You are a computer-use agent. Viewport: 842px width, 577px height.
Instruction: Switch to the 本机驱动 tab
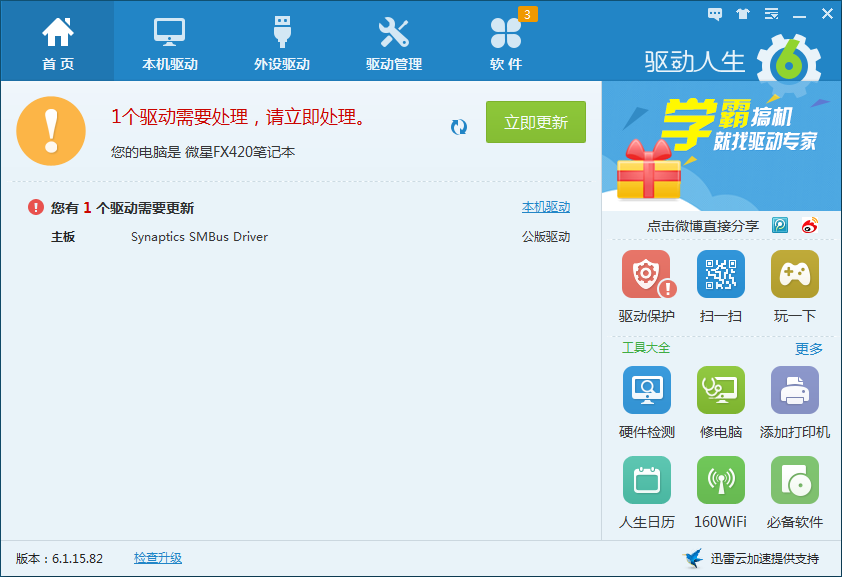[170, 42]
